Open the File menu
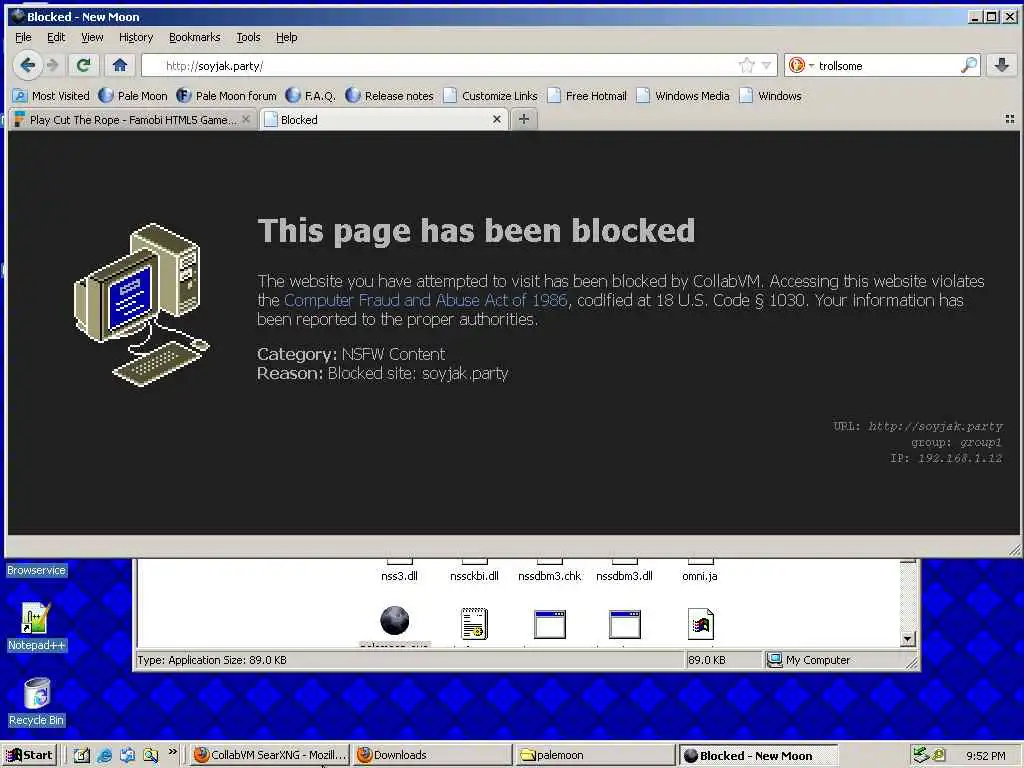The width and height of the screenshot is (1024, 768). tap(23, 37)
